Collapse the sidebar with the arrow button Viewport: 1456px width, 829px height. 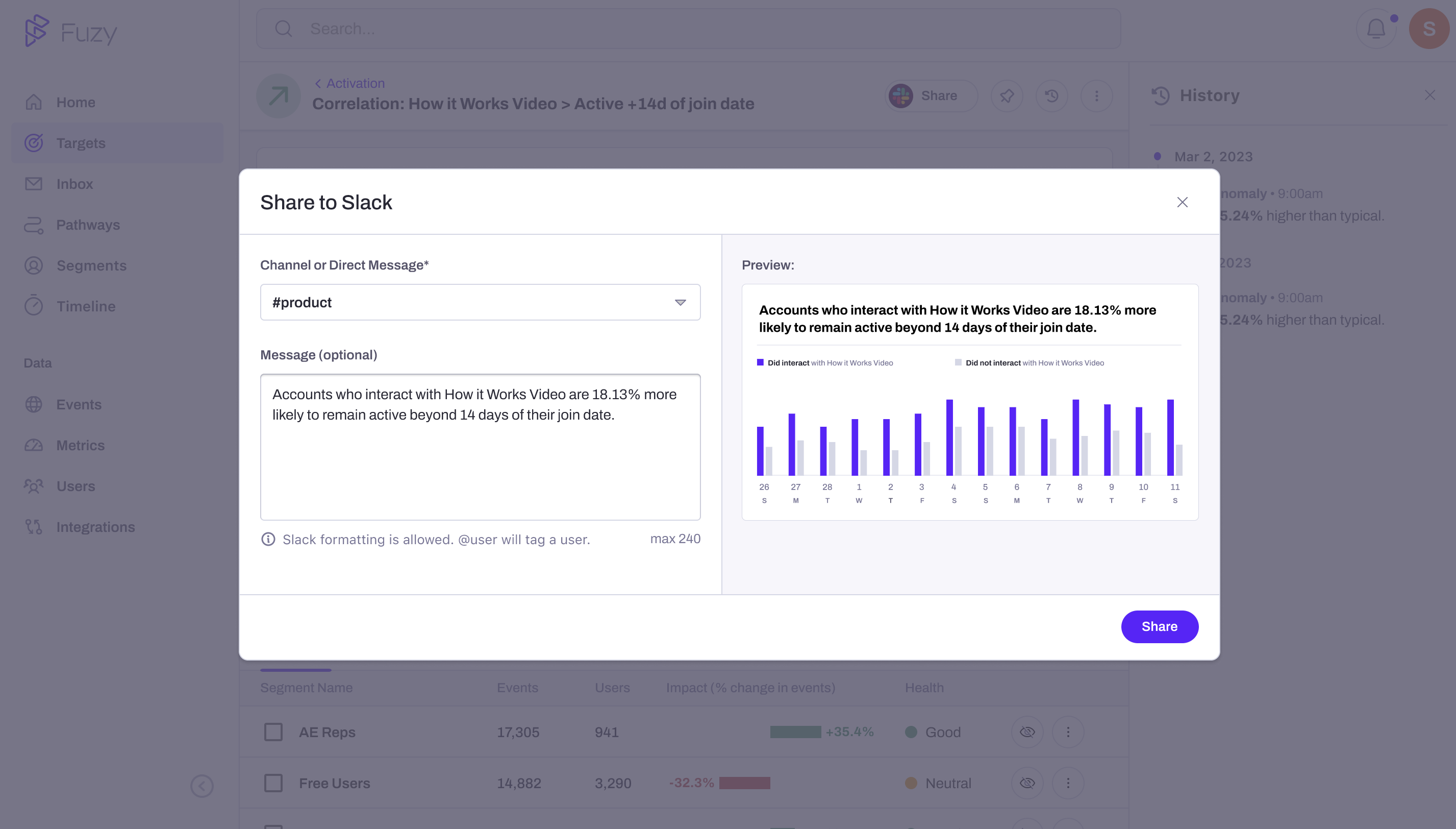click(202, 786)
